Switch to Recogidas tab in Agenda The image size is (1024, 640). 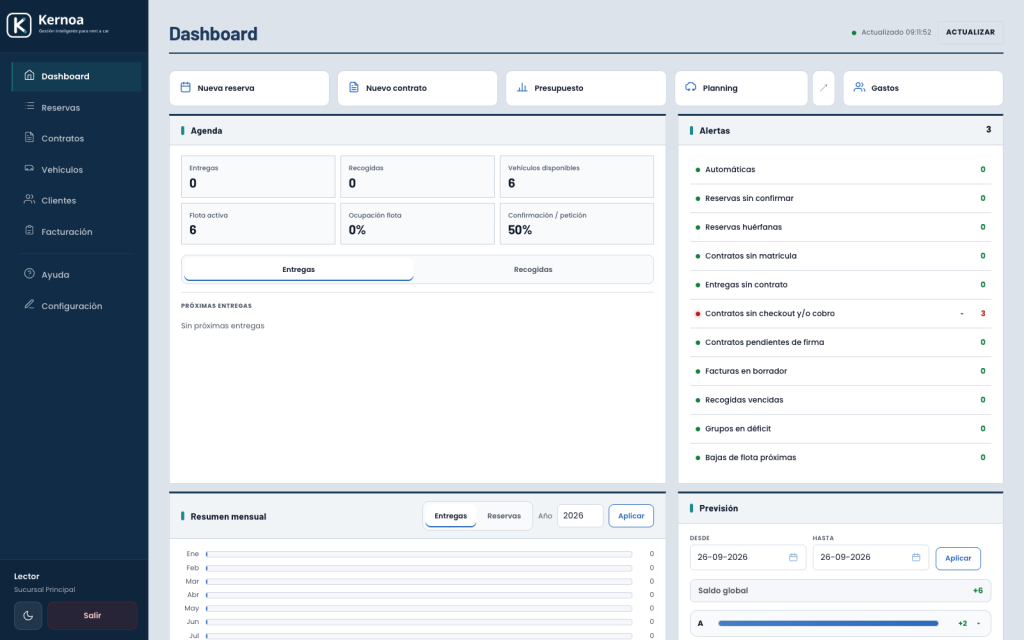pyautogui.click(x=533, y=269)
